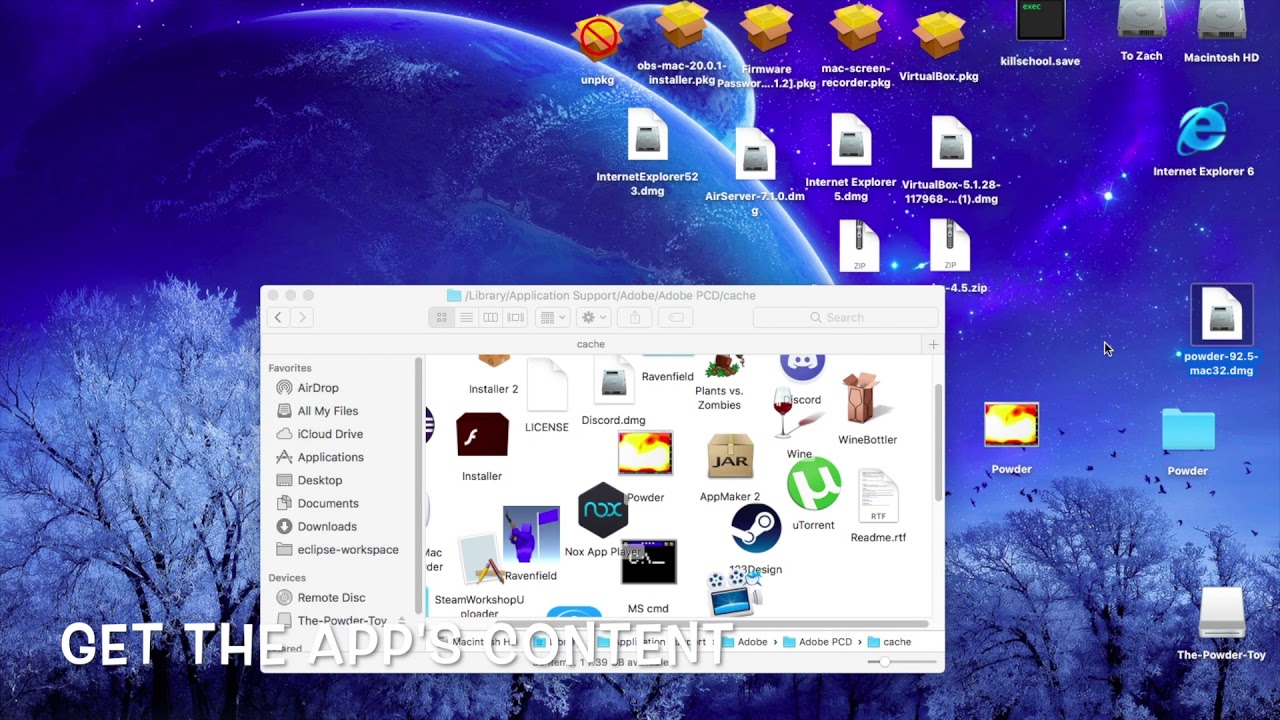Select the cache tab
The width and height of the screenshot is (1280, 720).
tap(591, 344)
